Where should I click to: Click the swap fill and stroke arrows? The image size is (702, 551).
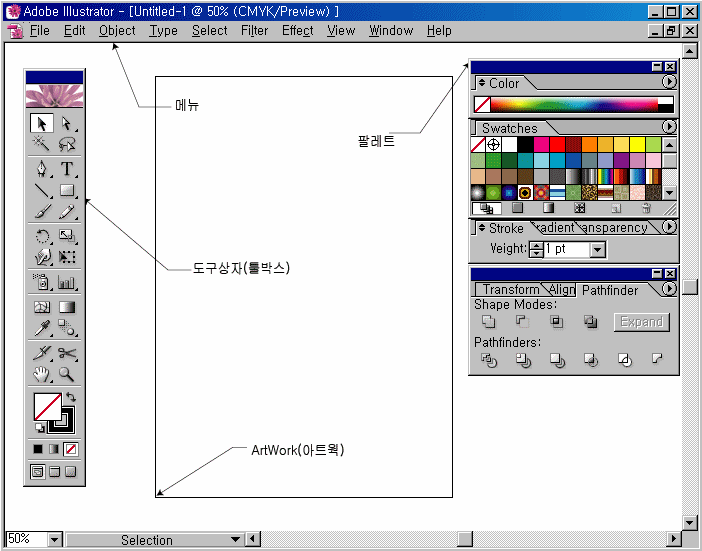pyautogui.click(x=71, y=397)
